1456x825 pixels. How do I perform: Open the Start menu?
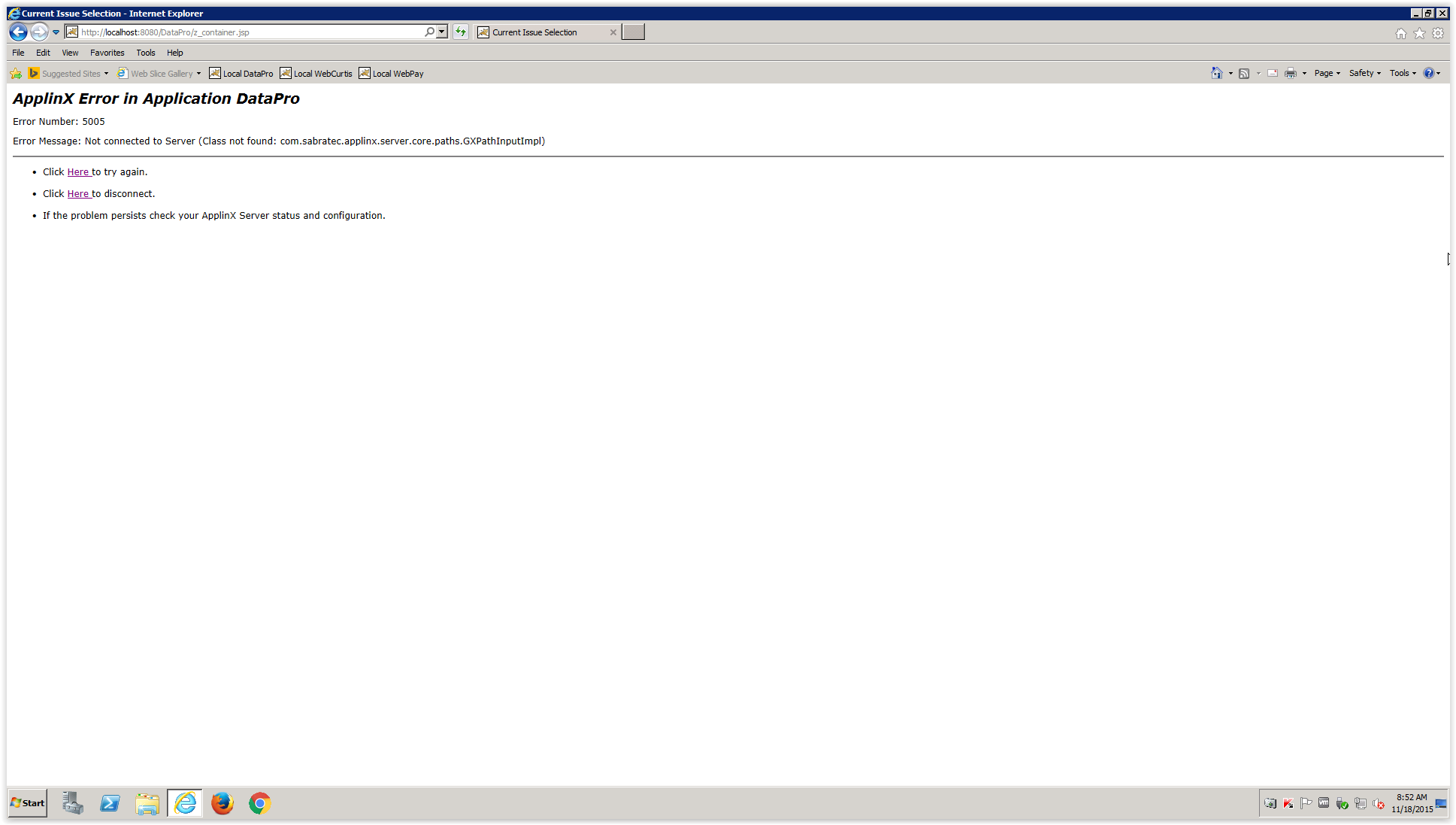pyautogui.click(x=28, y=803)
